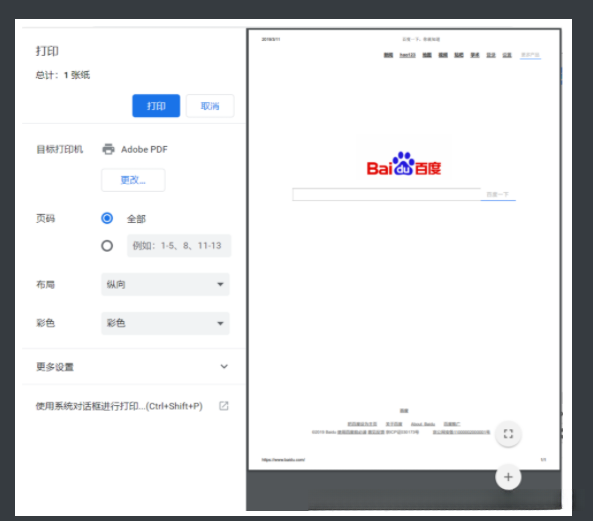
Task: Click the 取消 cancel button
Action: (210, 106)
